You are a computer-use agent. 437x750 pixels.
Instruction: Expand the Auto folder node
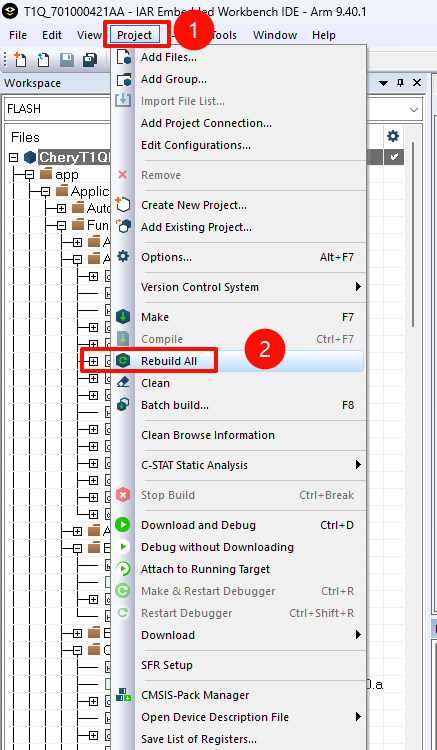pos(61,209)
